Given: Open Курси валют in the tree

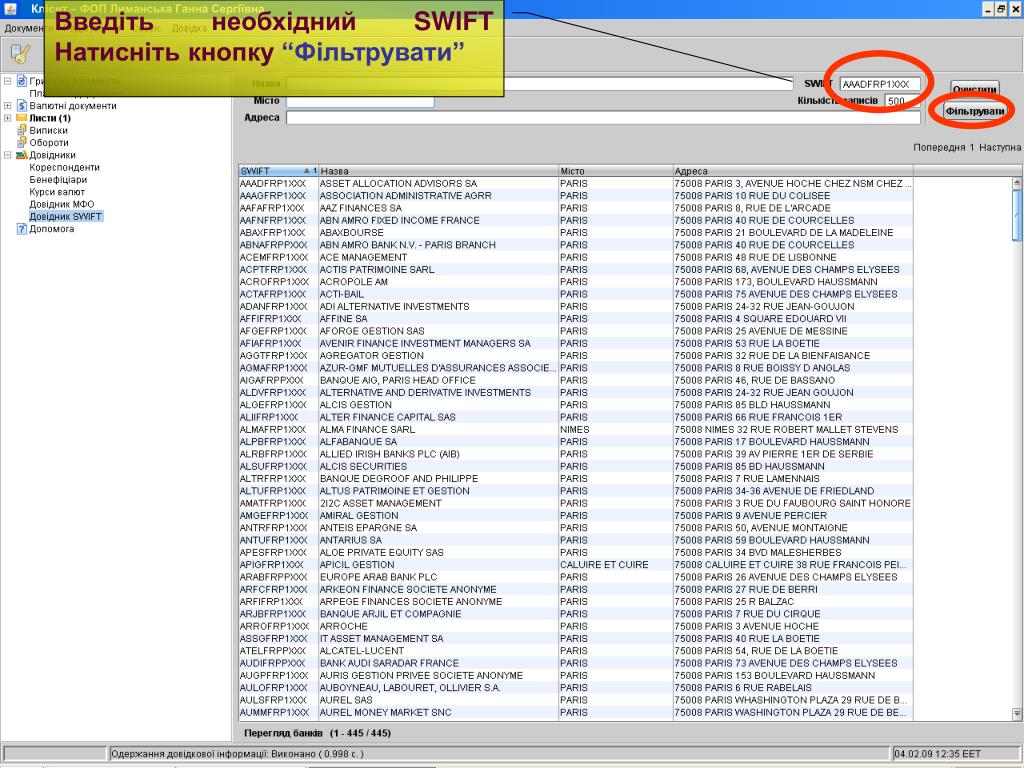Looking at the screenshot, I should tap(56, 192).
